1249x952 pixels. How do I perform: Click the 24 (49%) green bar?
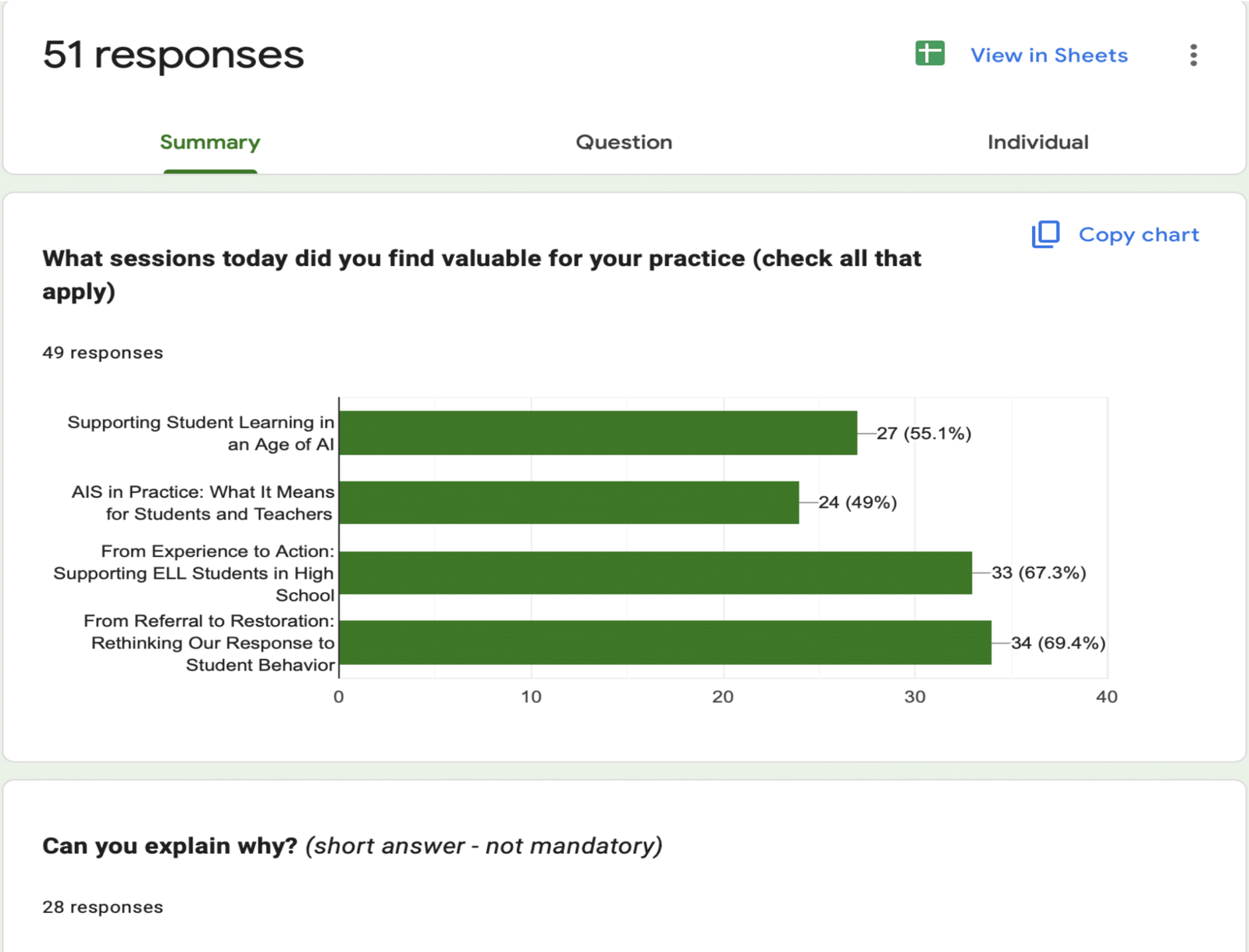[x=569, y=503]
